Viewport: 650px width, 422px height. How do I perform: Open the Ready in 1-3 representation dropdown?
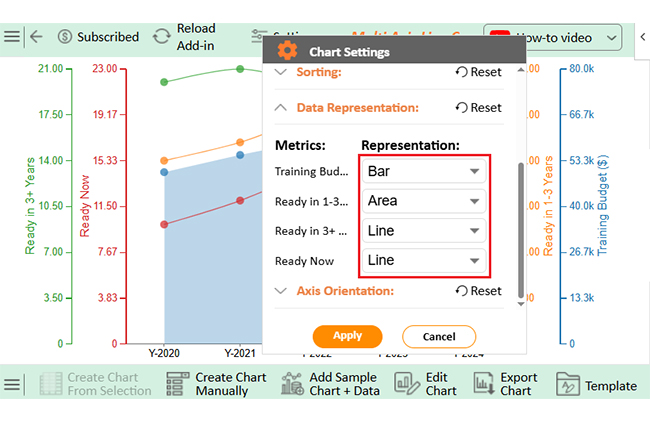(x=424, y=201)
